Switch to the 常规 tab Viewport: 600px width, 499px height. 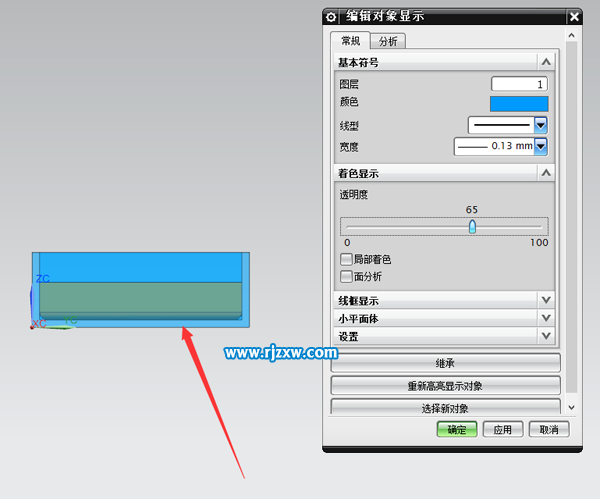click(x=351, y=41)
